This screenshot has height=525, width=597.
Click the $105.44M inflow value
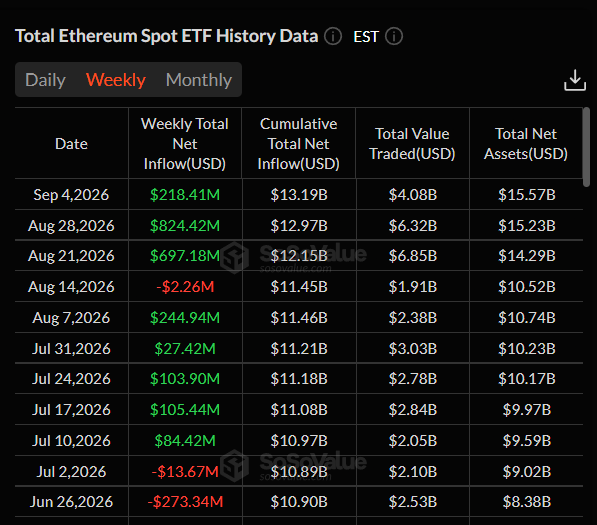[185, 410]
